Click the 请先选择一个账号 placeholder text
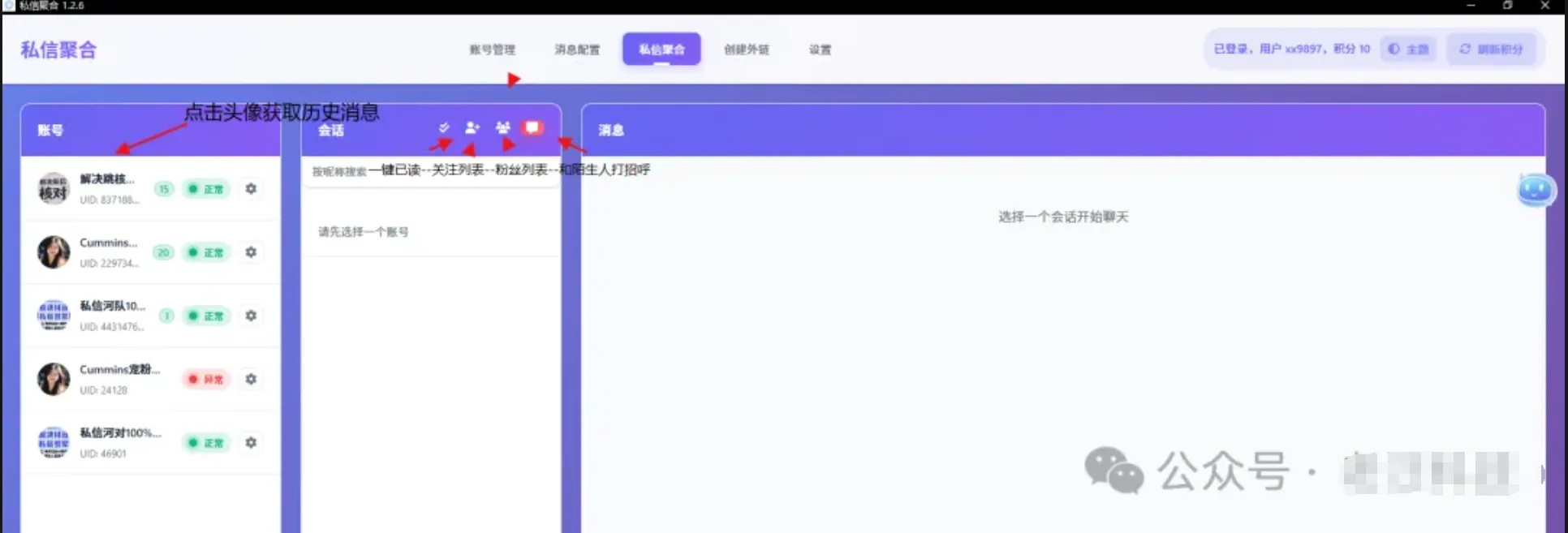Viewport: 1568px width, 533px height. click(x=363, y=232)
